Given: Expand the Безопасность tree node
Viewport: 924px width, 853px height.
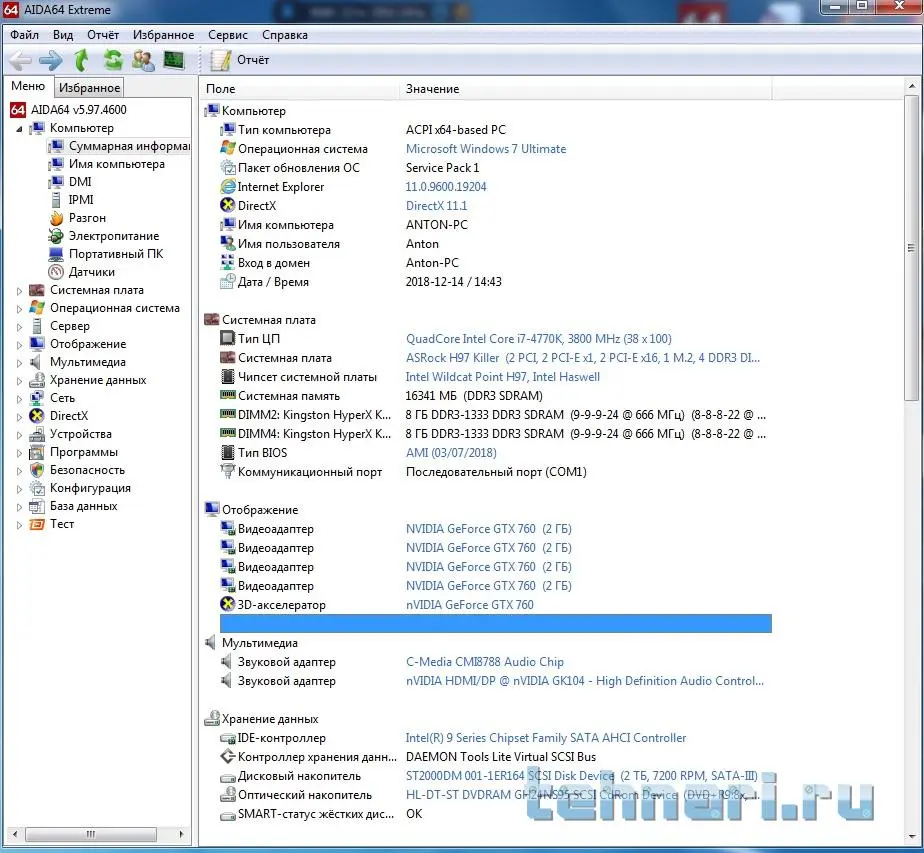Looking at the screenshot, I should (x=19, y=471).
